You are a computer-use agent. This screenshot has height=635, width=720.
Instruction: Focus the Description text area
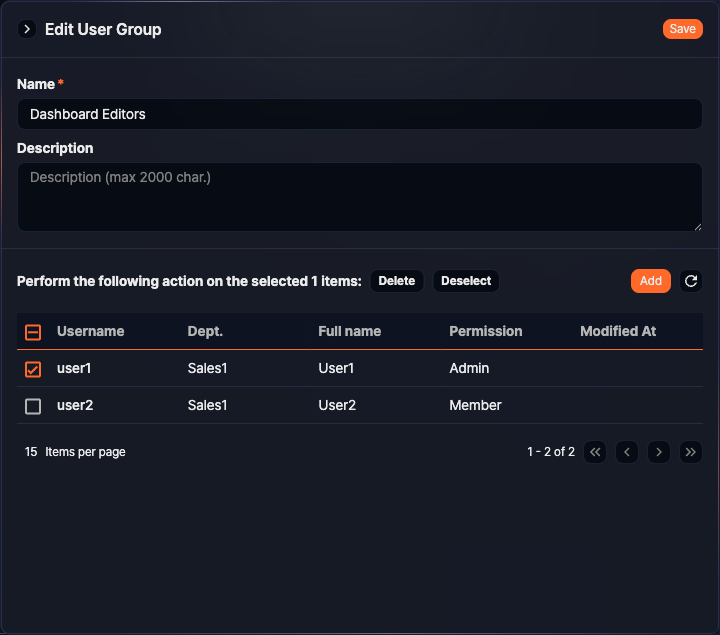point(360,197)
